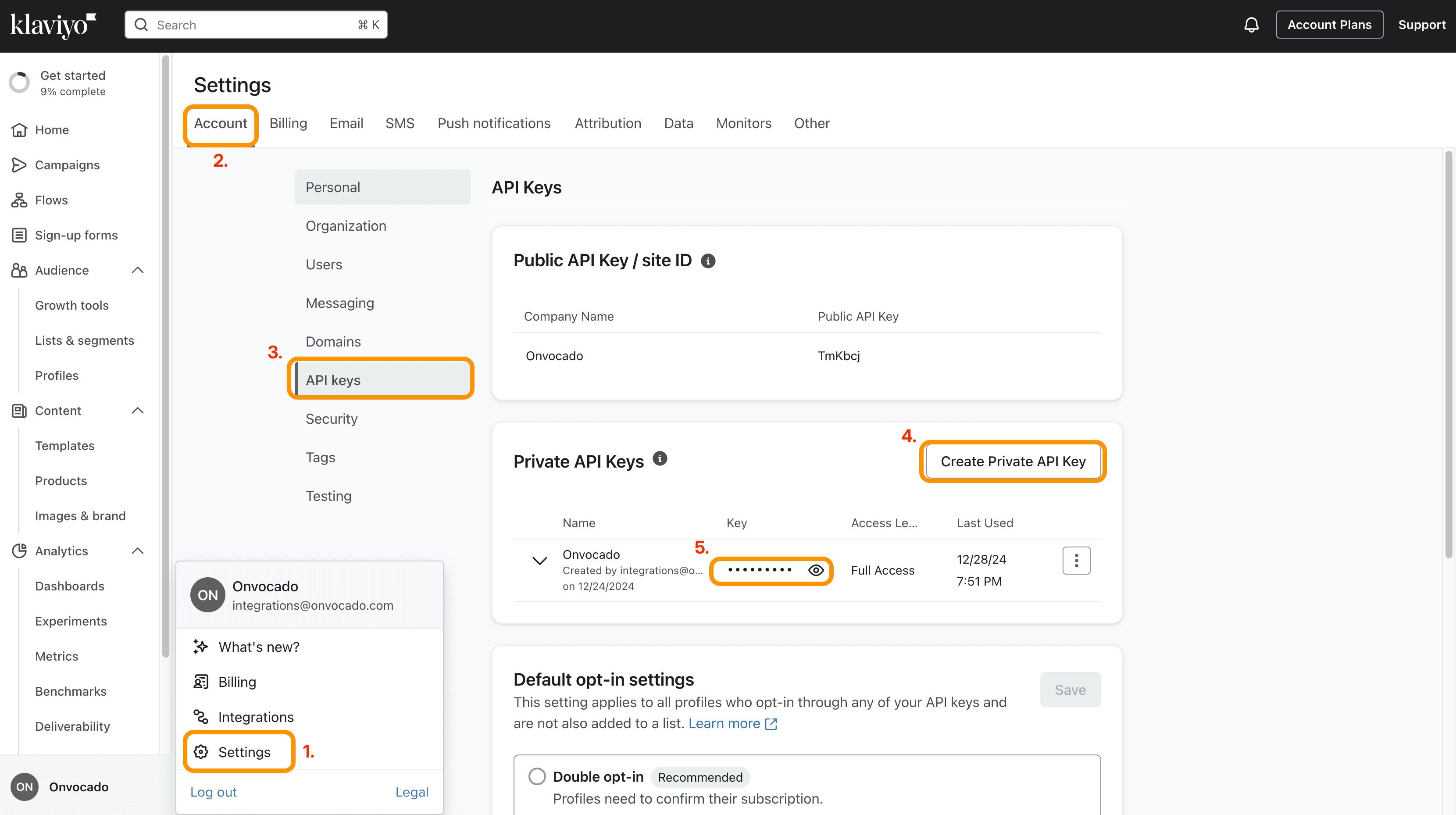
Task: Click the Billing icon in account menu
Action: [201, 682]
